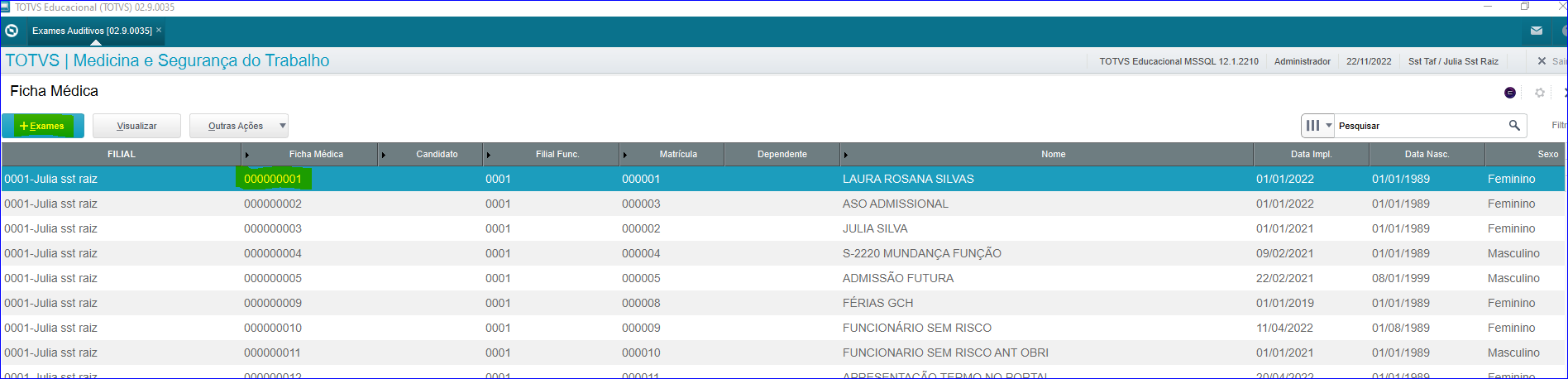The width and height of the screenshot is (1568, 379).
Task: Click the Data Nasc. column header
Action: point(1427,154)
